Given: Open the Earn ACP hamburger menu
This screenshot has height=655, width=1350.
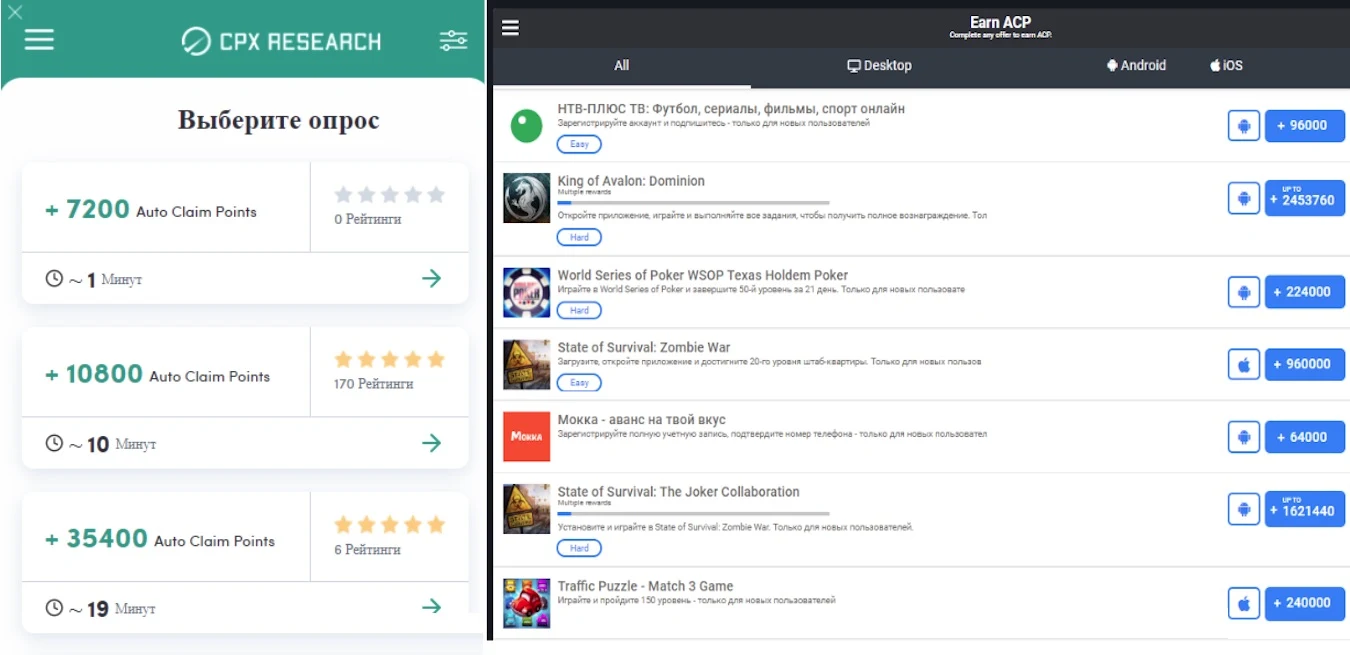Looking at the screenshot, I should click(510, 27).
